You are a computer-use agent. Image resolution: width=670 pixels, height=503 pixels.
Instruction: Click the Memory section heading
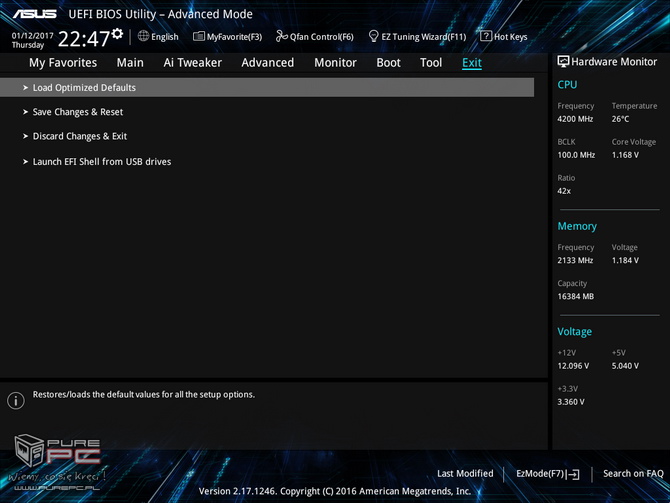(577, 226)
